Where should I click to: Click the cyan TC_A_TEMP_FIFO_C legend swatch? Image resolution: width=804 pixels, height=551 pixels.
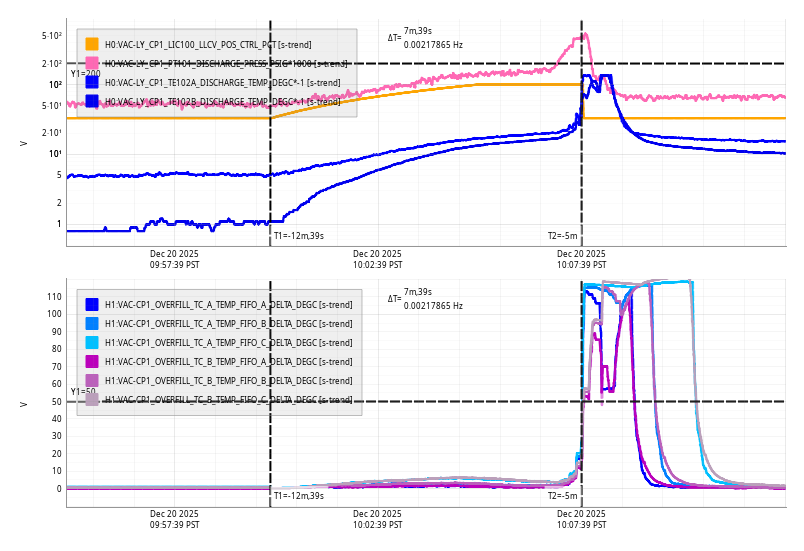[x=92, y=342]
